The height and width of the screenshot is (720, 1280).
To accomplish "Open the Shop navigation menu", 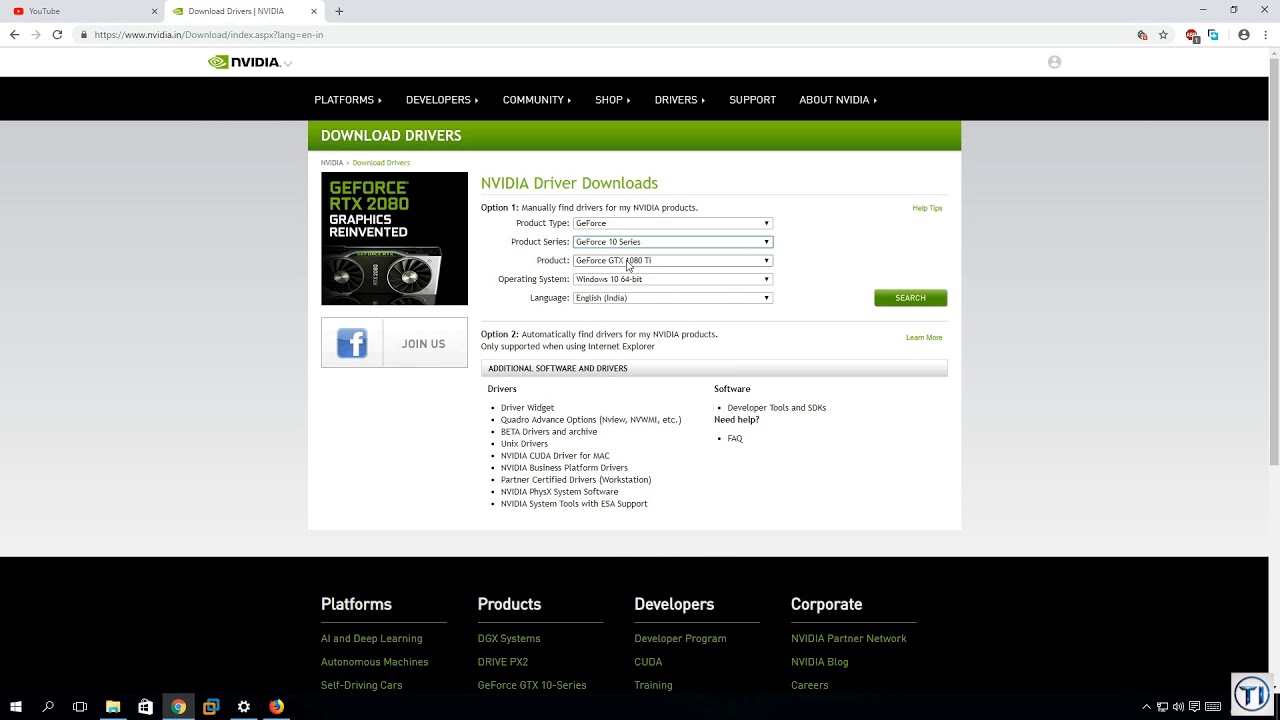I will pos(613,100).
